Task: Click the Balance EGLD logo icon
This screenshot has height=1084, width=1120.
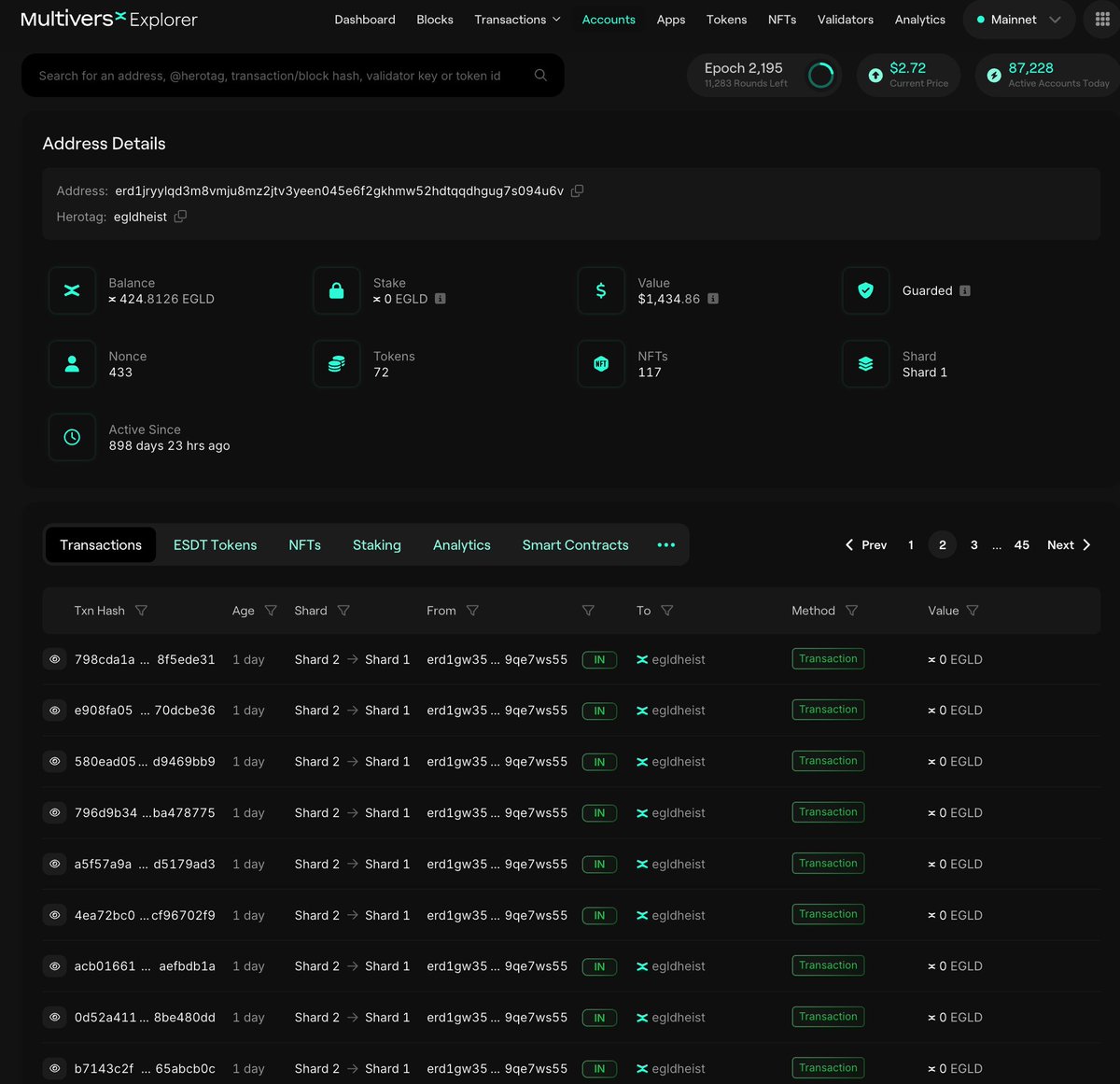Action: tap(72, 290)
